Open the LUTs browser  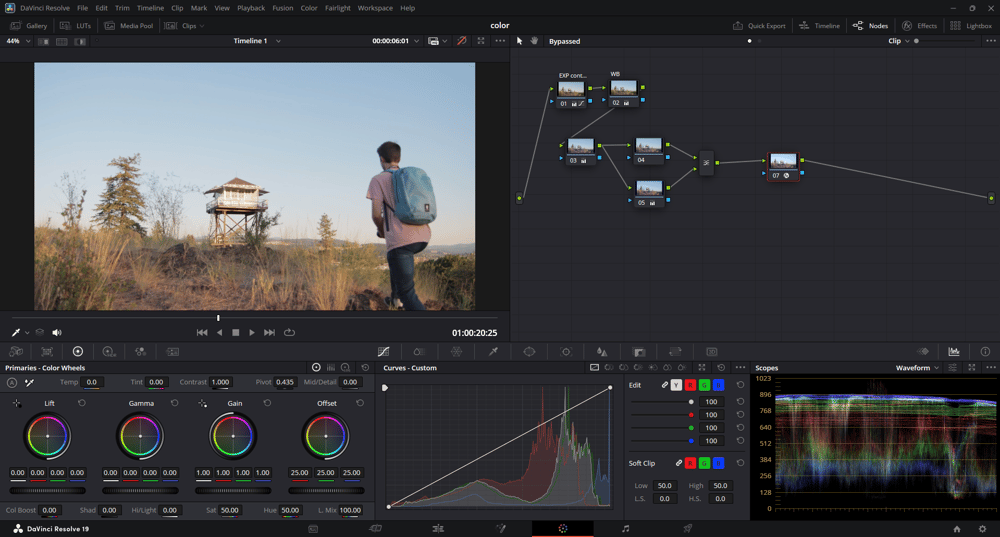coord(76,26)
